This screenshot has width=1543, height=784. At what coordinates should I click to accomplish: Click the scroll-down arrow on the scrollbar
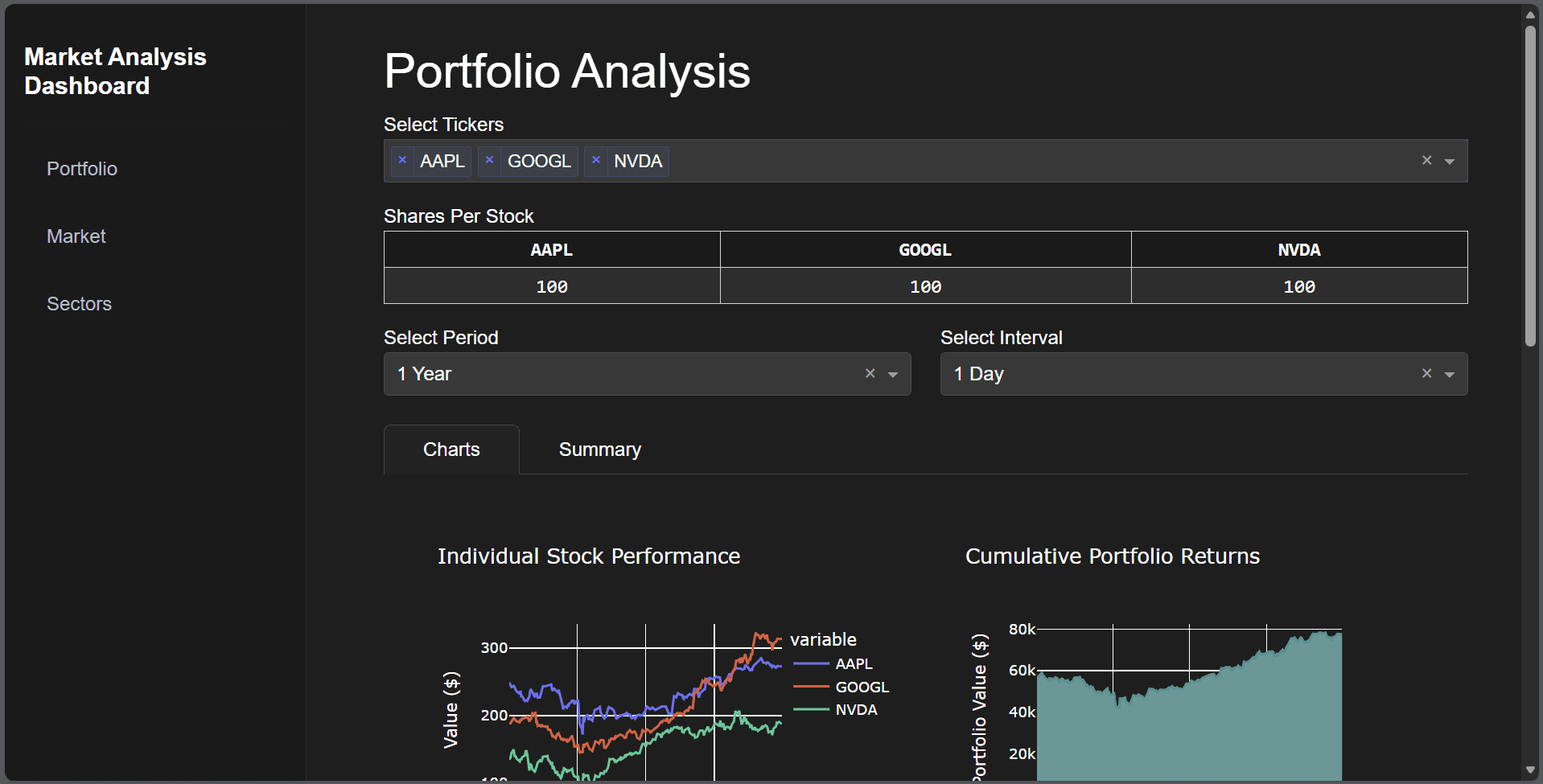1531,770
